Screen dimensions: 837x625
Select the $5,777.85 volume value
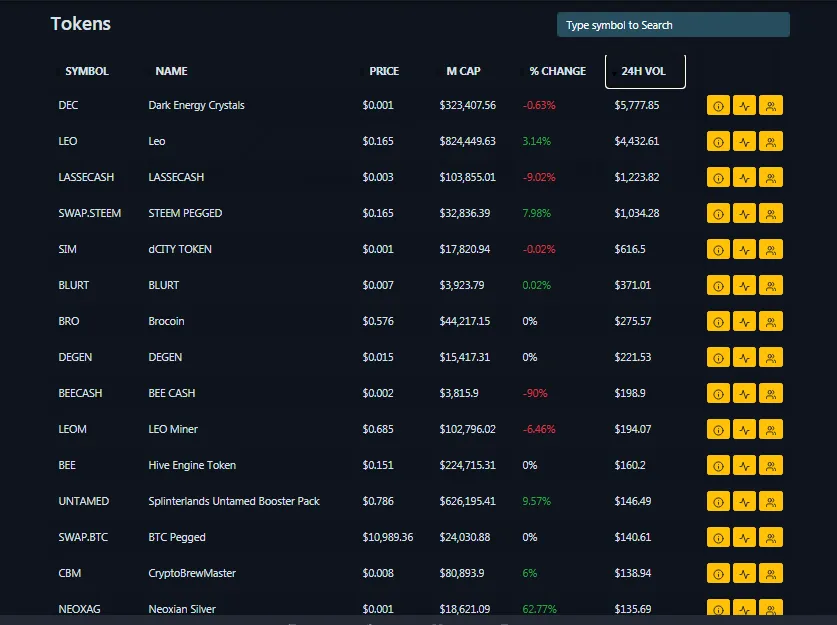click(636, 105)
